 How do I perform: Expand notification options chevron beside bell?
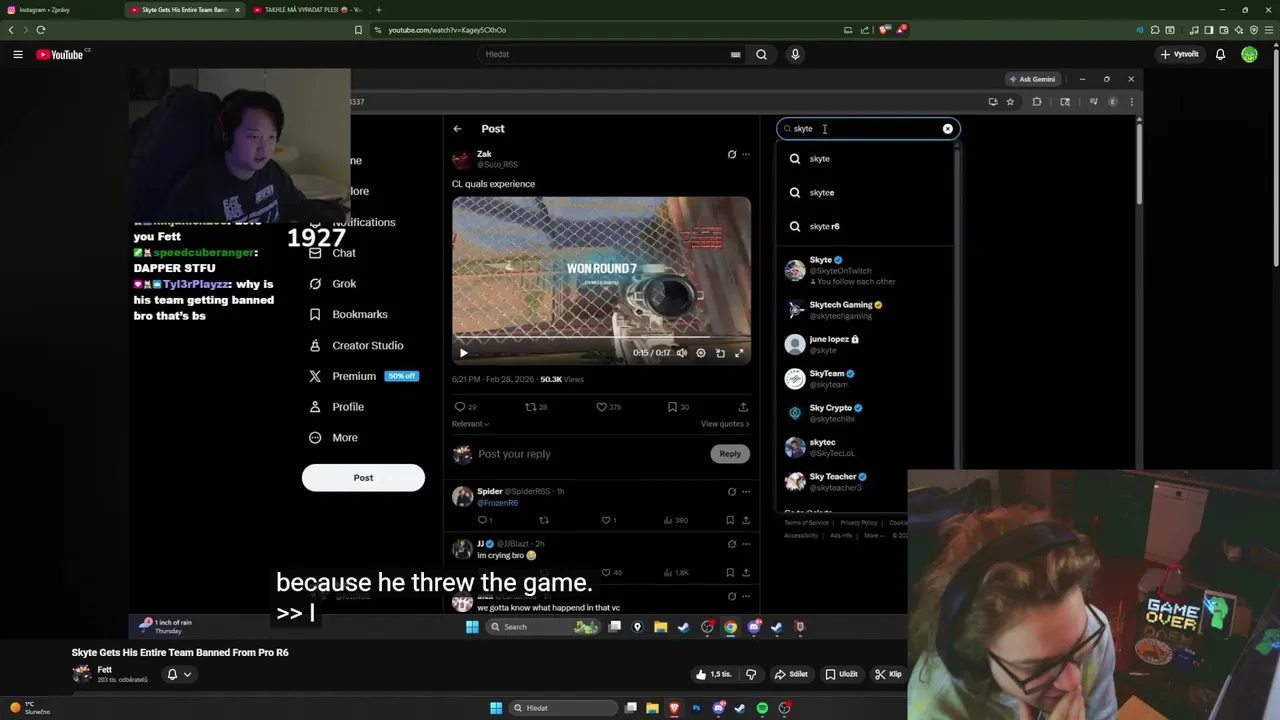(x=187, y=674)
